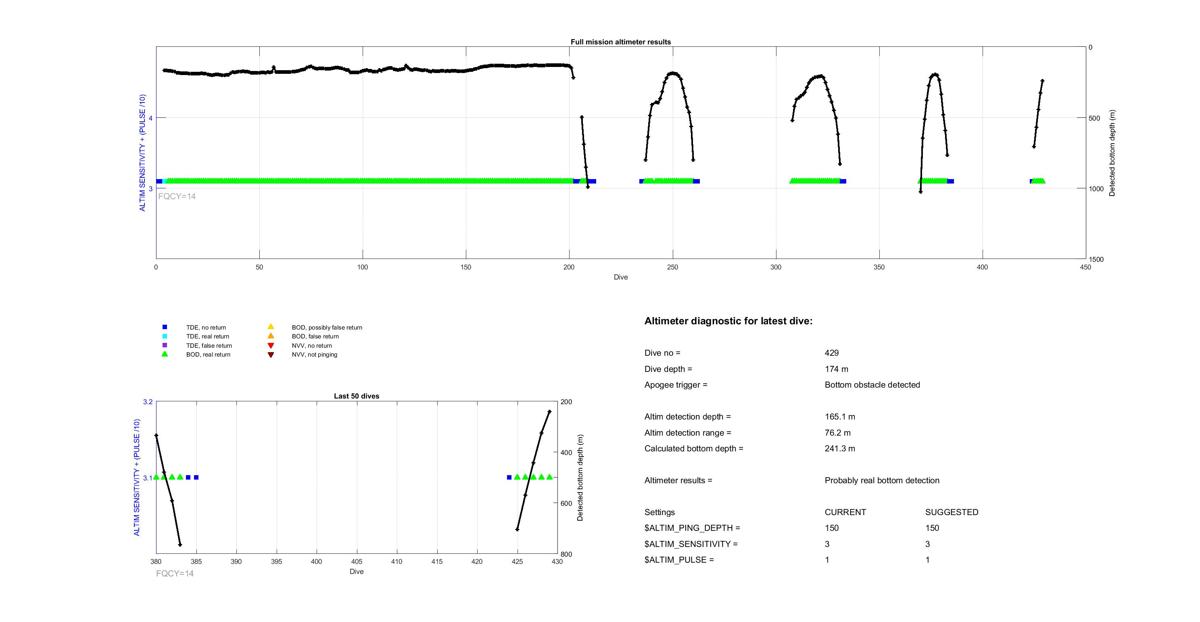Viewport: 1200px width, 622px height.
Task: Select the 'TDE, no return' legend label
Action: [x=206, y=327]
